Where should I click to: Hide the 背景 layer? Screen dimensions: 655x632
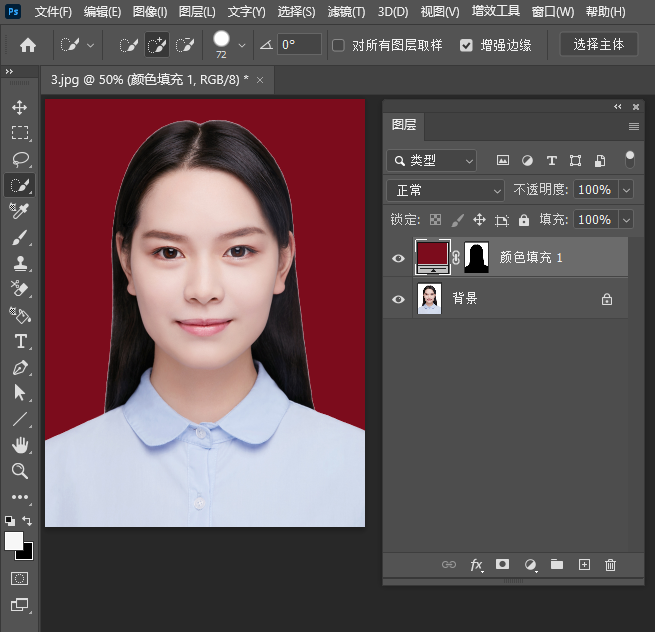pyautogui.click(x=398, y=298)
